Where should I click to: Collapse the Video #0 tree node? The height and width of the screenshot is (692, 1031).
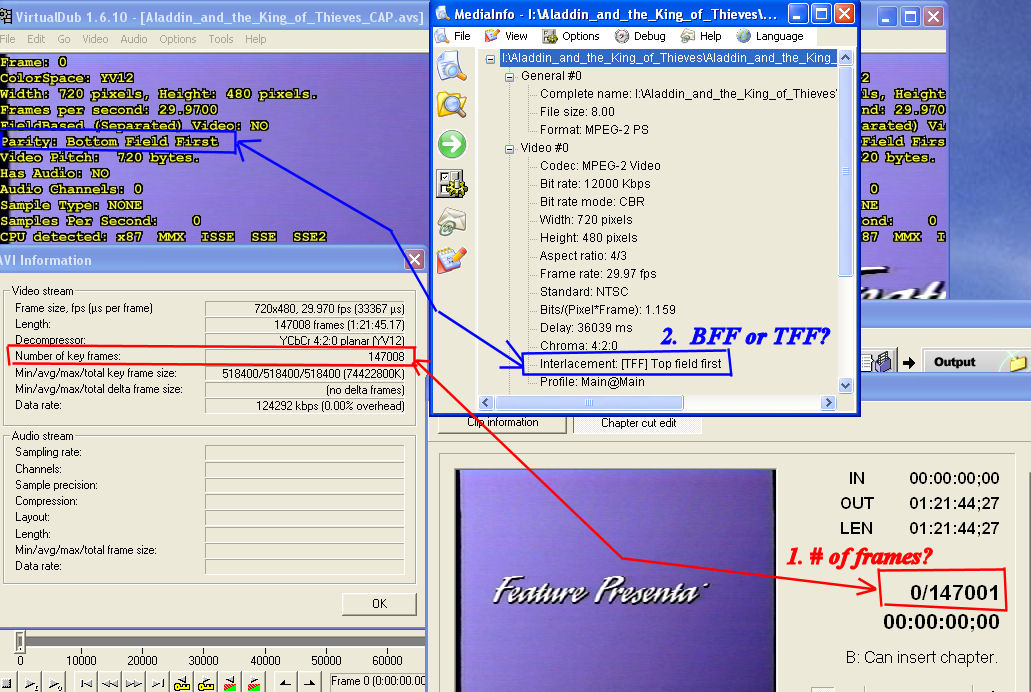point(509,149)
